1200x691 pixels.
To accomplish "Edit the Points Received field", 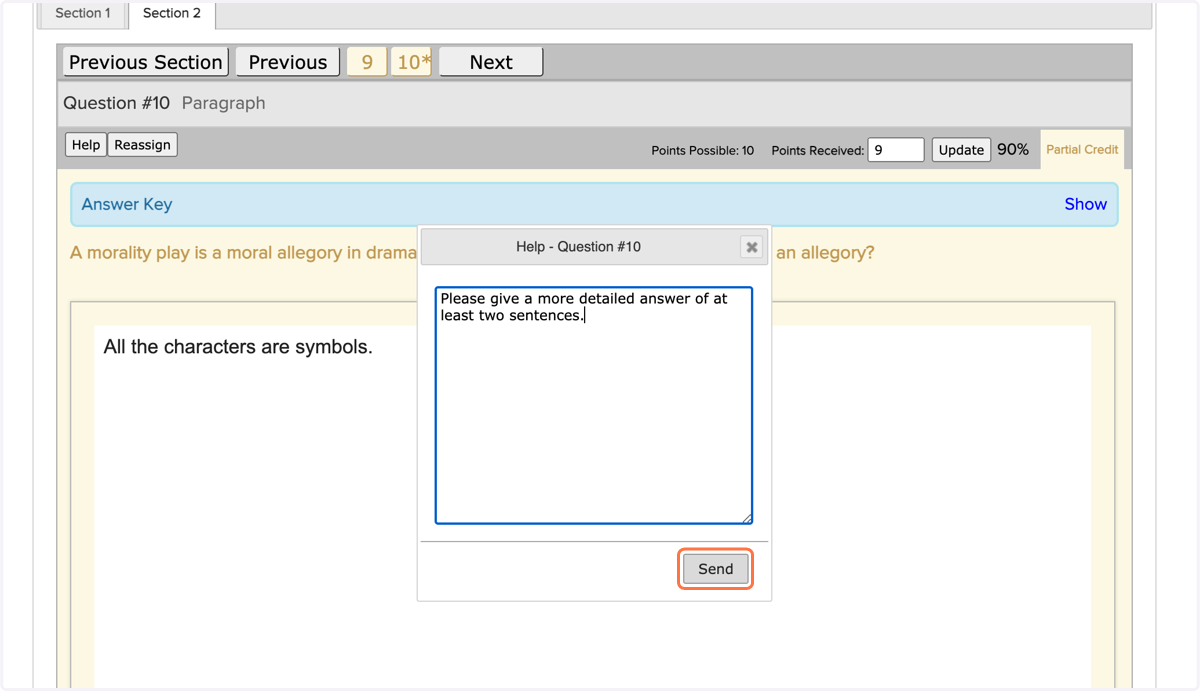I will [x=895, y=150].
